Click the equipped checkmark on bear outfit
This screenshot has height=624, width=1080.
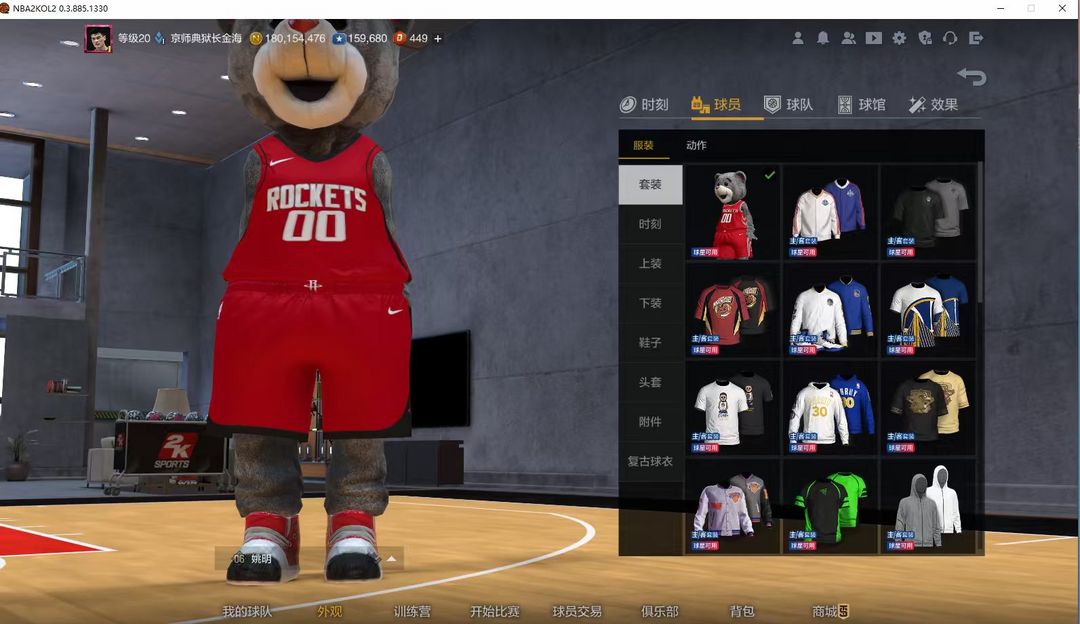click(x=769, y=175)
